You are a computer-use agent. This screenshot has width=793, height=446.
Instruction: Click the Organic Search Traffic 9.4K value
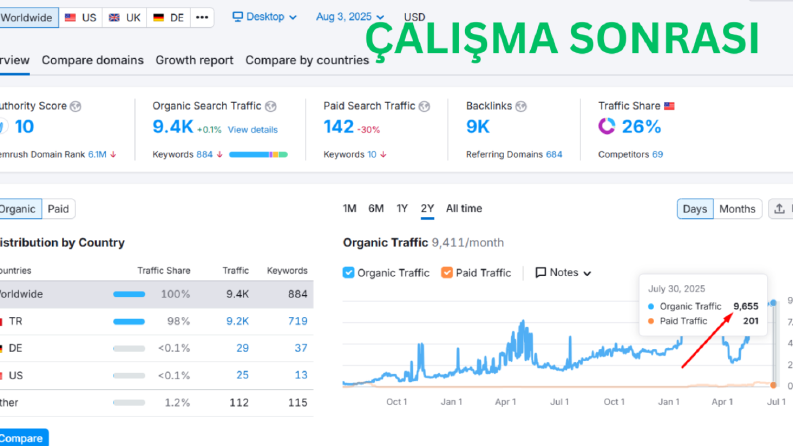[173, 127]
